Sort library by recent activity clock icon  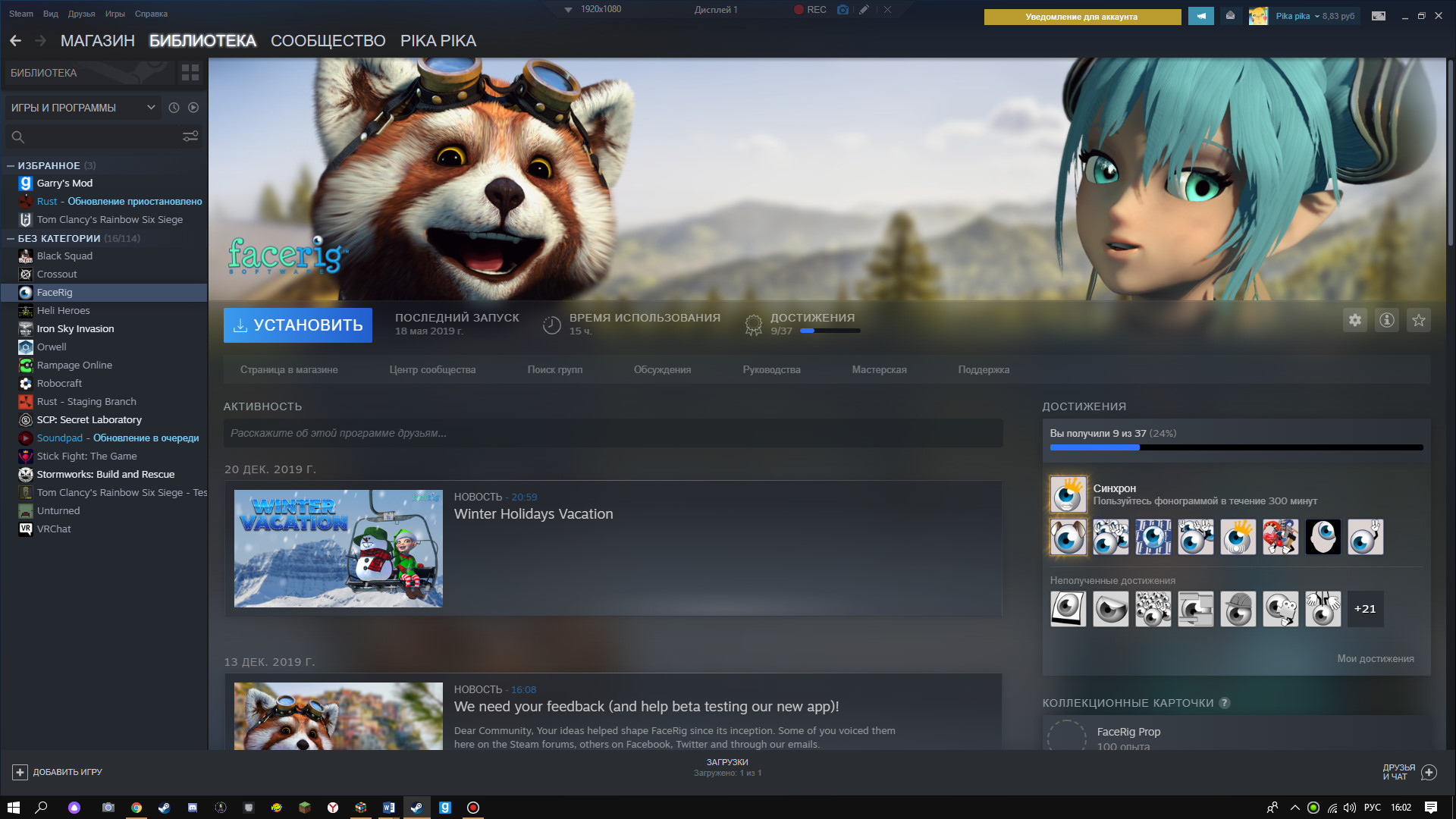pos(174,108)
